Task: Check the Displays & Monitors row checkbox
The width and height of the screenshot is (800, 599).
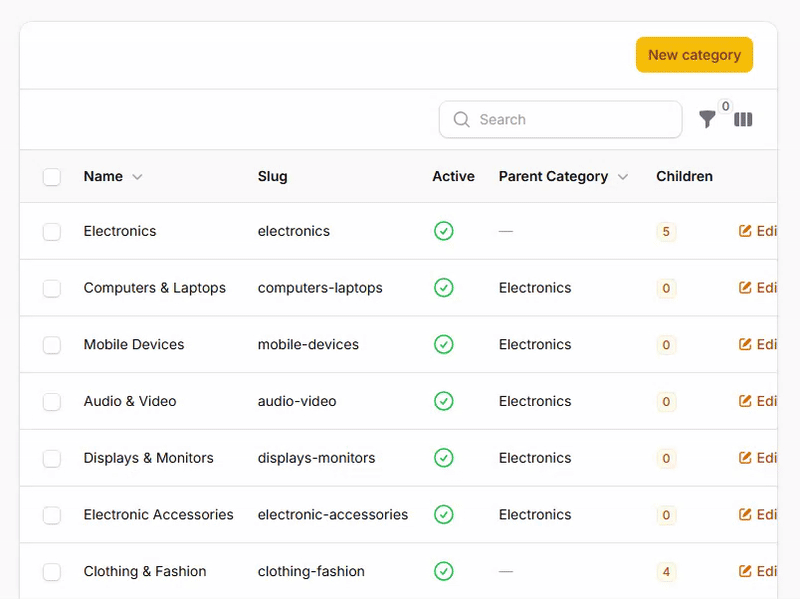Action: click(52, 458)
